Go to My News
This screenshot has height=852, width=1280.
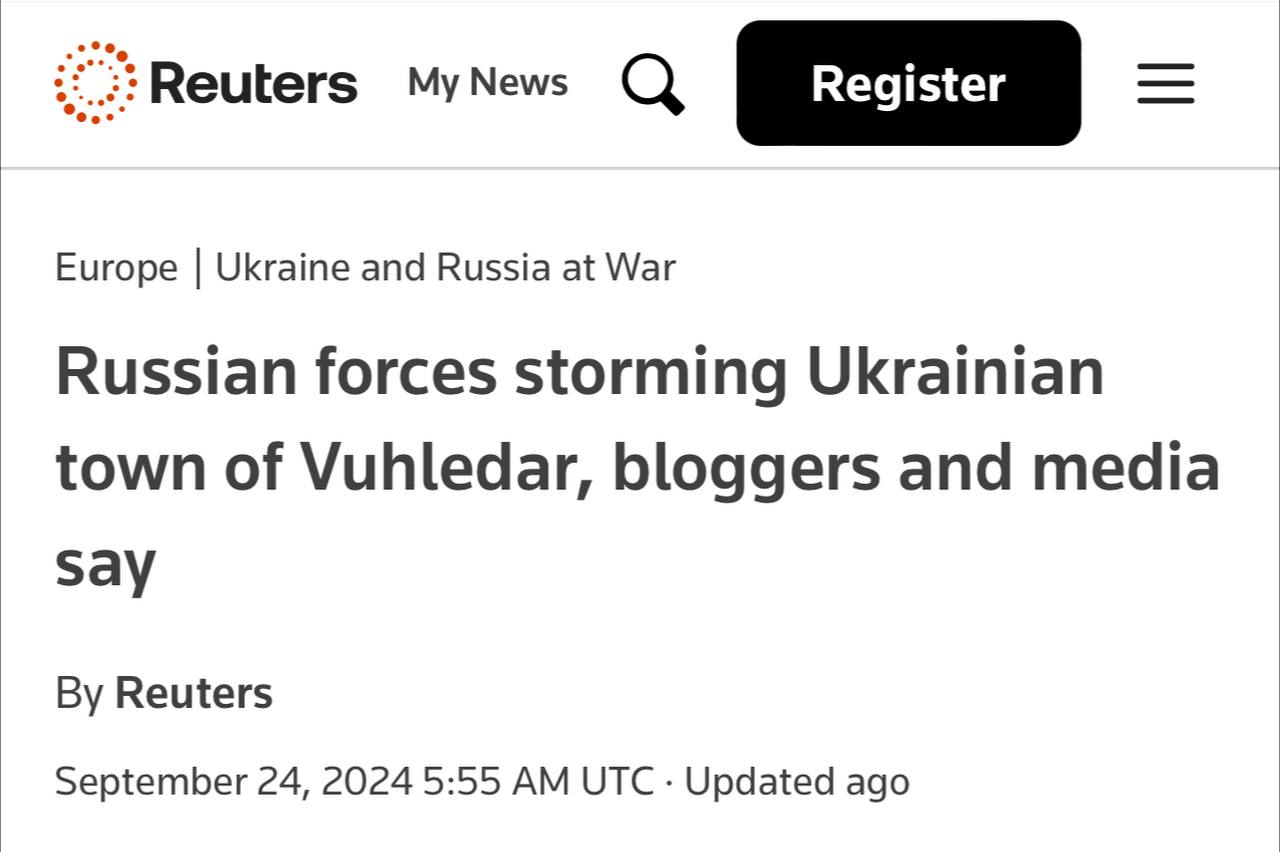point(488,82)
